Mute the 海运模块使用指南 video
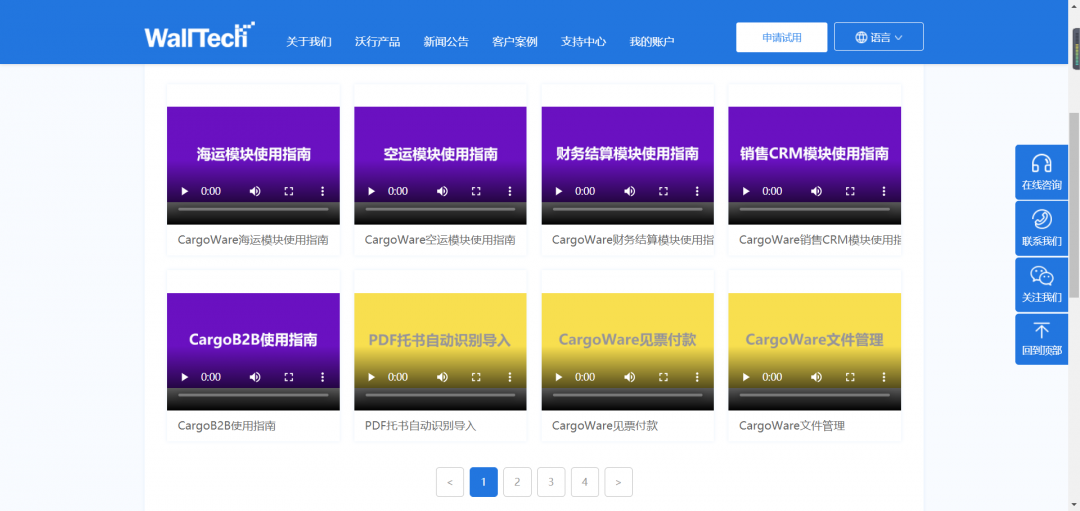Viewport: 1080px width, 511px height. point(255,191)
